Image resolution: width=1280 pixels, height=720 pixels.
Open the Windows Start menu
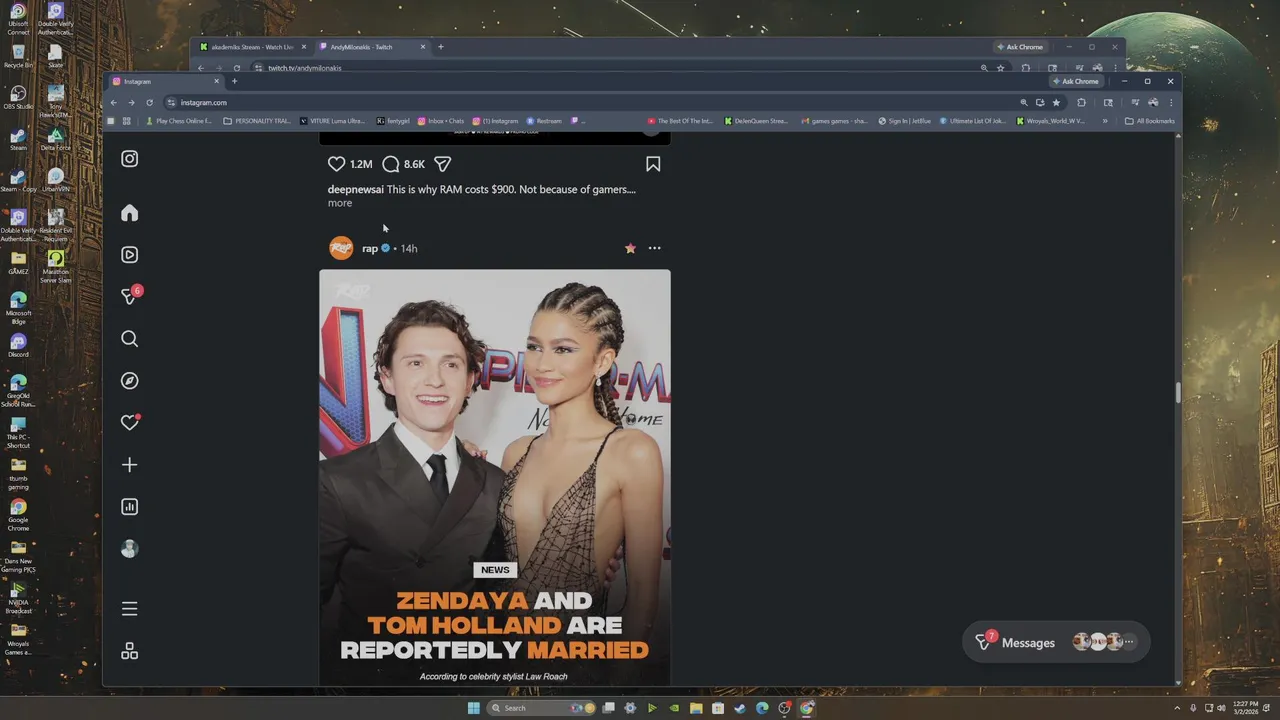tap(473, 708)
